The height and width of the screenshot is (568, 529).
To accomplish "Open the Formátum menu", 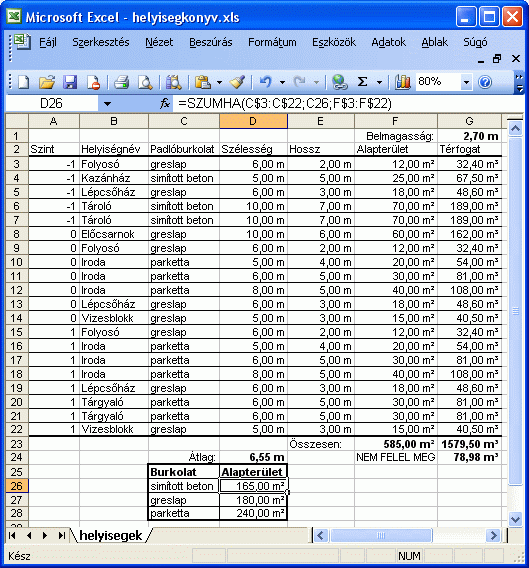I will point(272,42).
